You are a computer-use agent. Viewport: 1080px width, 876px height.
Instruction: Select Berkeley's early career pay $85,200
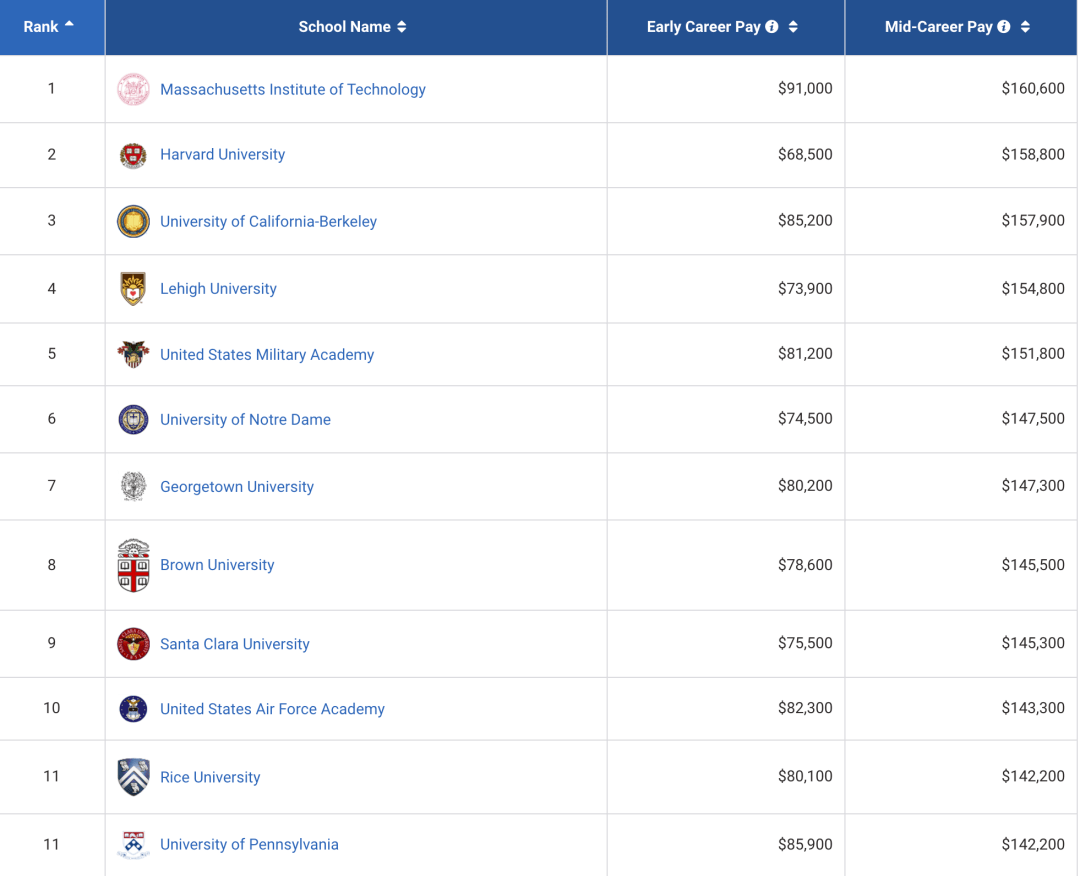(x=805, y=220)
